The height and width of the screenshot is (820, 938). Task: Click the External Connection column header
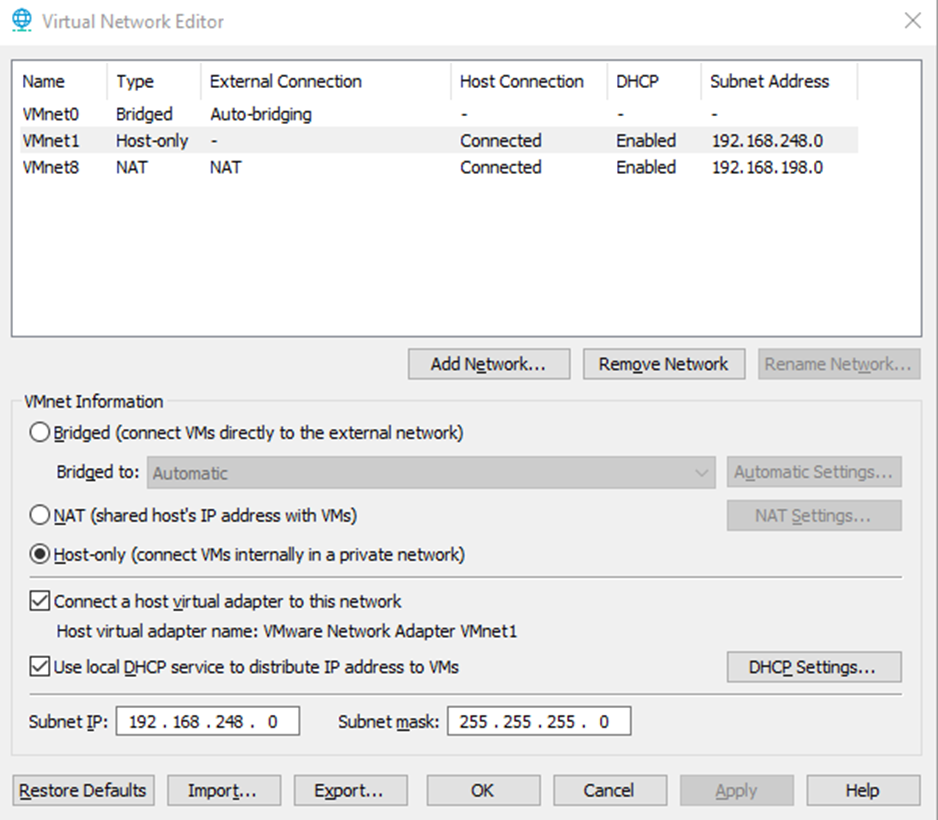[325, 81]
